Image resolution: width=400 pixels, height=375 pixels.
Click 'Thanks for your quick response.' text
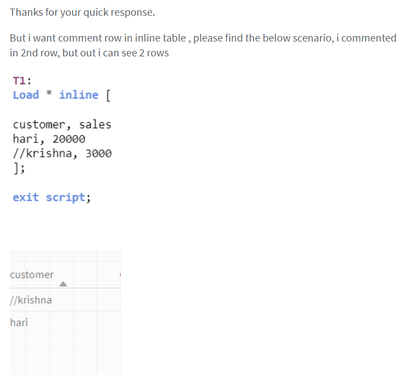[82, 12]
